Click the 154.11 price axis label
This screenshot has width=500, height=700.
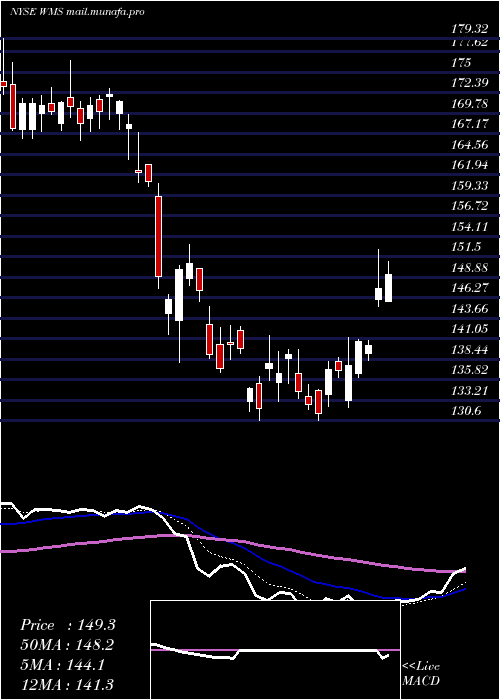click(x=469, y=227)
